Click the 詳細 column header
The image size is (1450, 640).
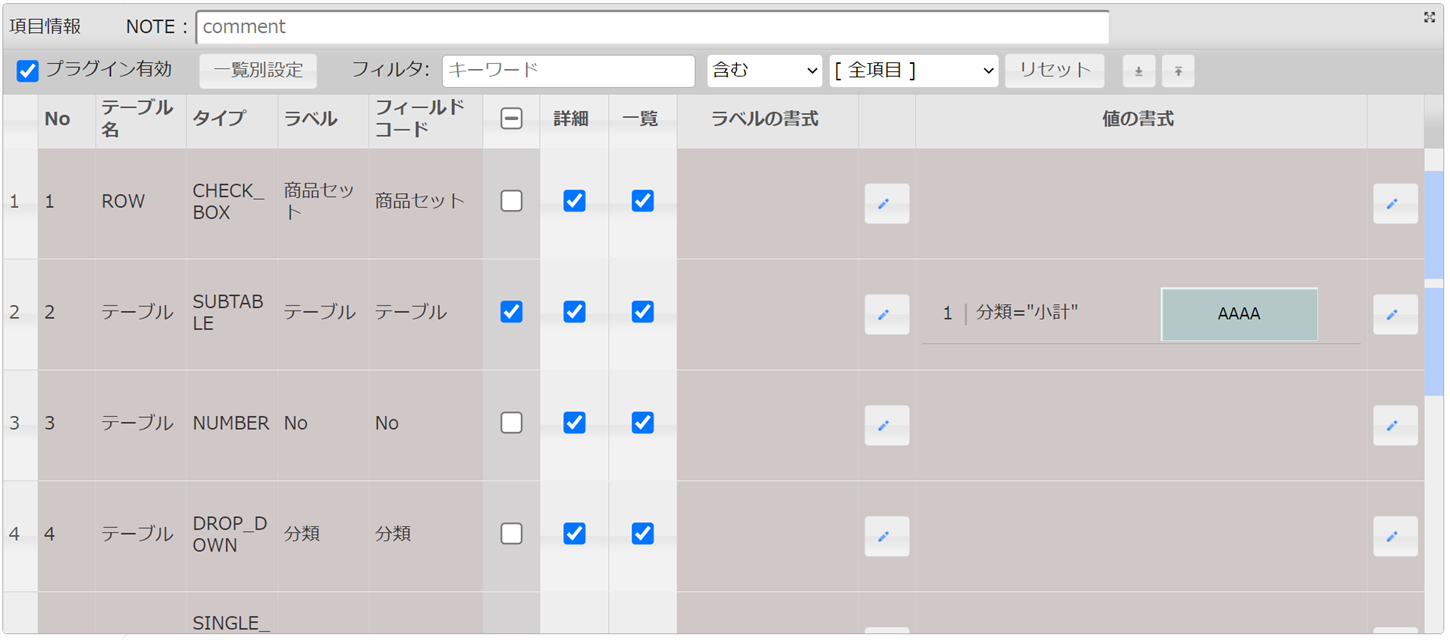572,119
